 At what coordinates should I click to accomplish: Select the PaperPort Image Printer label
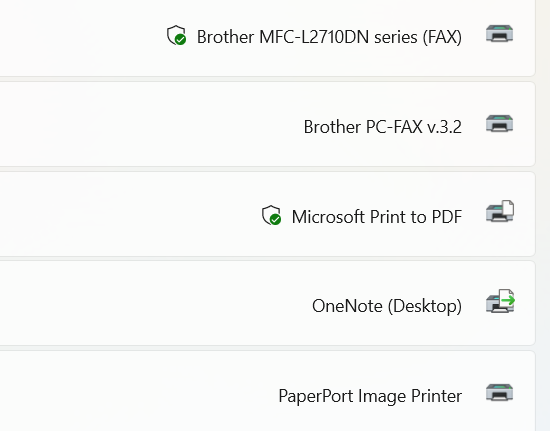click(370, 396)
